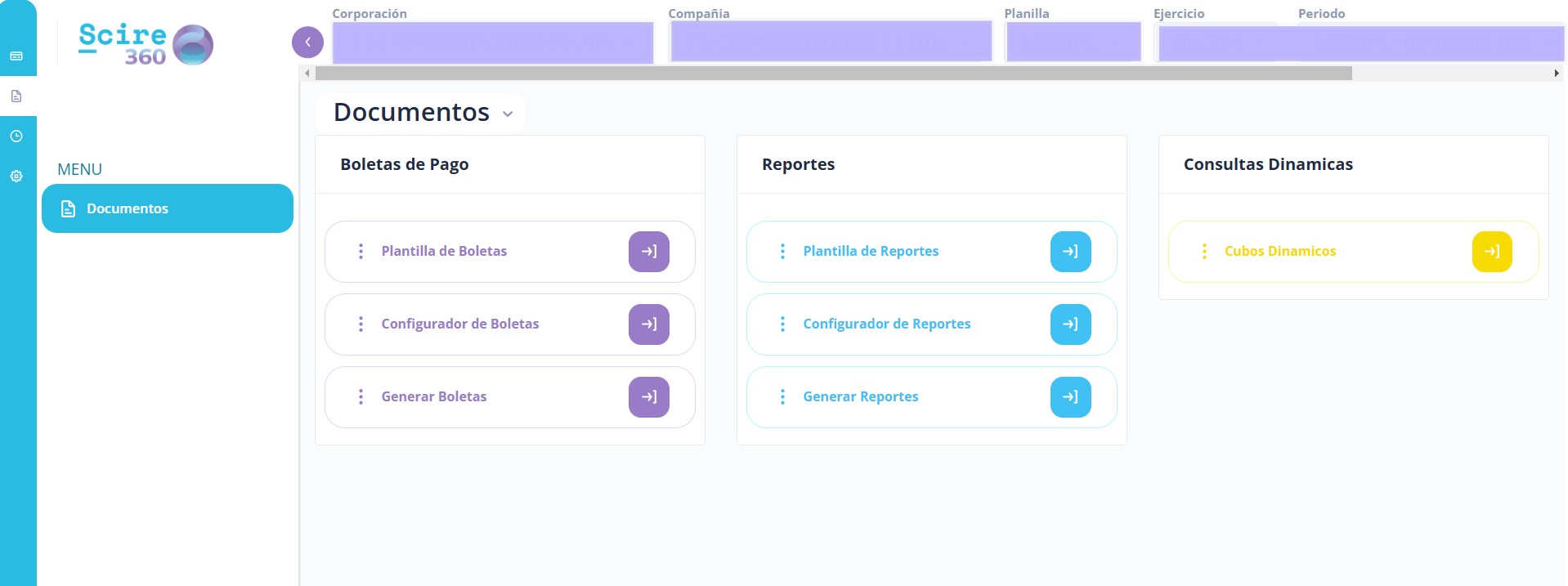This screenshot has height=586, width=1568.
Task: Open the Cubos Dinamicos link
Action: point(1279,252)
